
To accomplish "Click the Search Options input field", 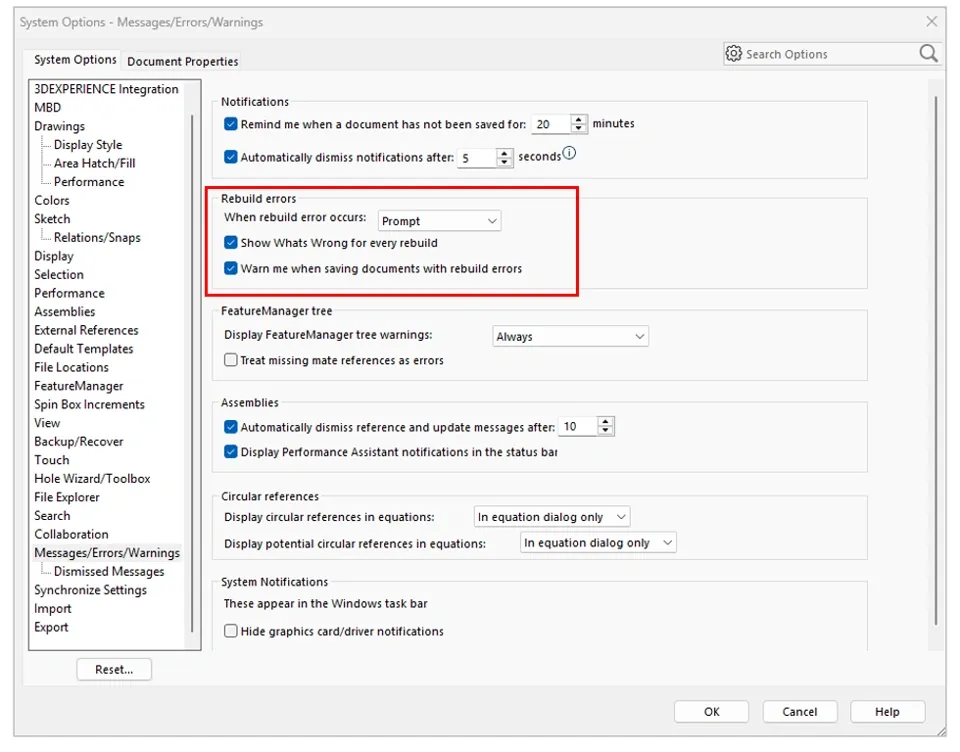I will pyautogui.click(x=830, y=54).
